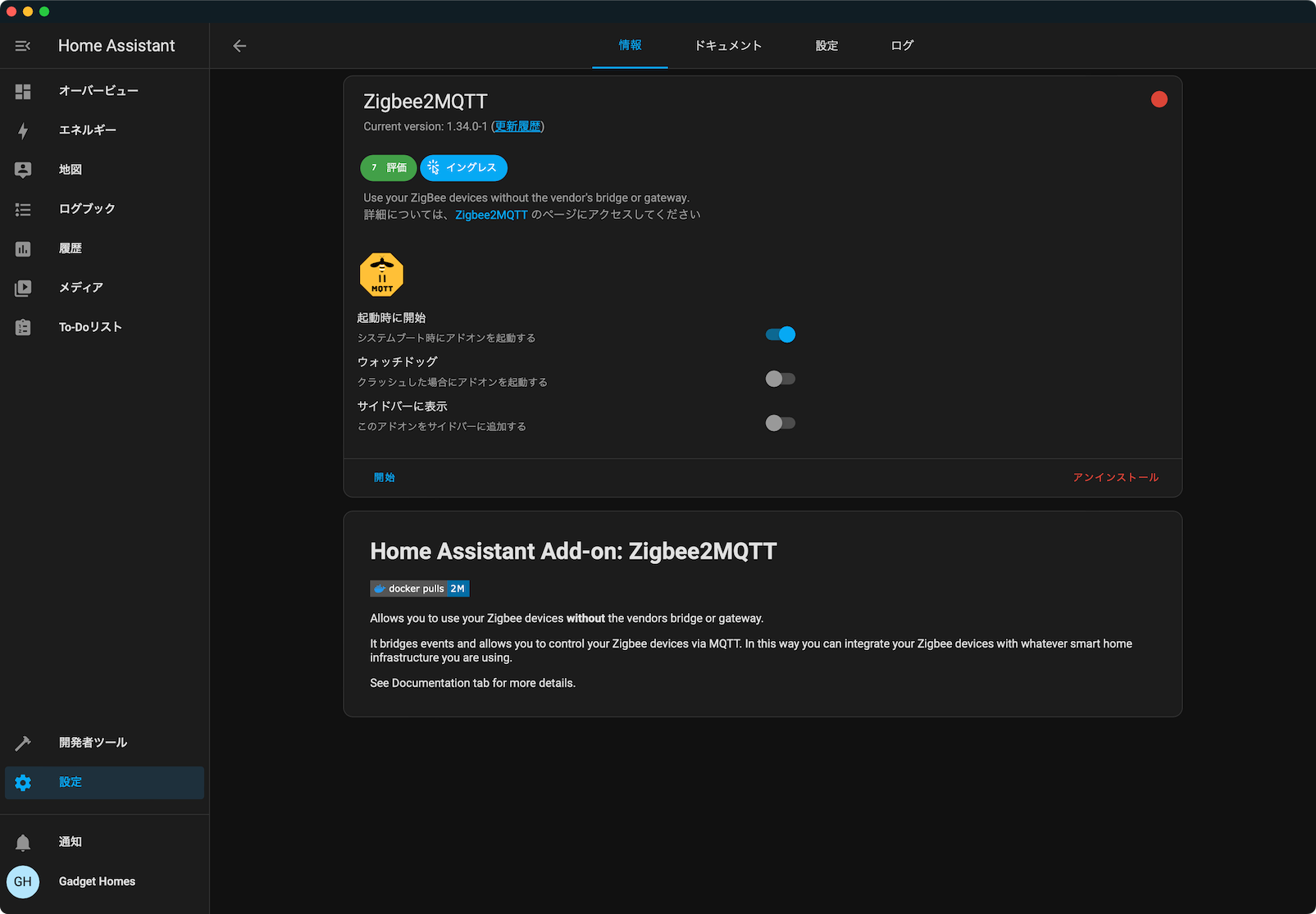Click the Media player icon

click(x=23, y=288)
